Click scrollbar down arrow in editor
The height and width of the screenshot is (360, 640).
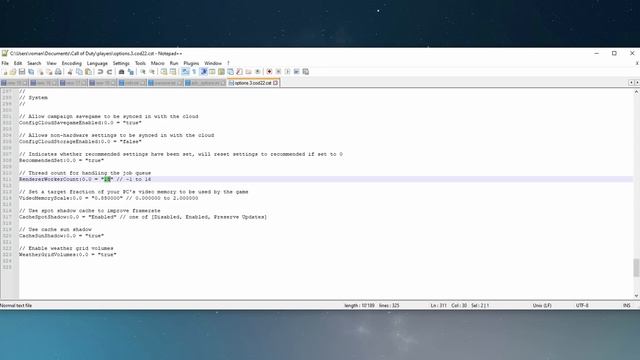636,296
